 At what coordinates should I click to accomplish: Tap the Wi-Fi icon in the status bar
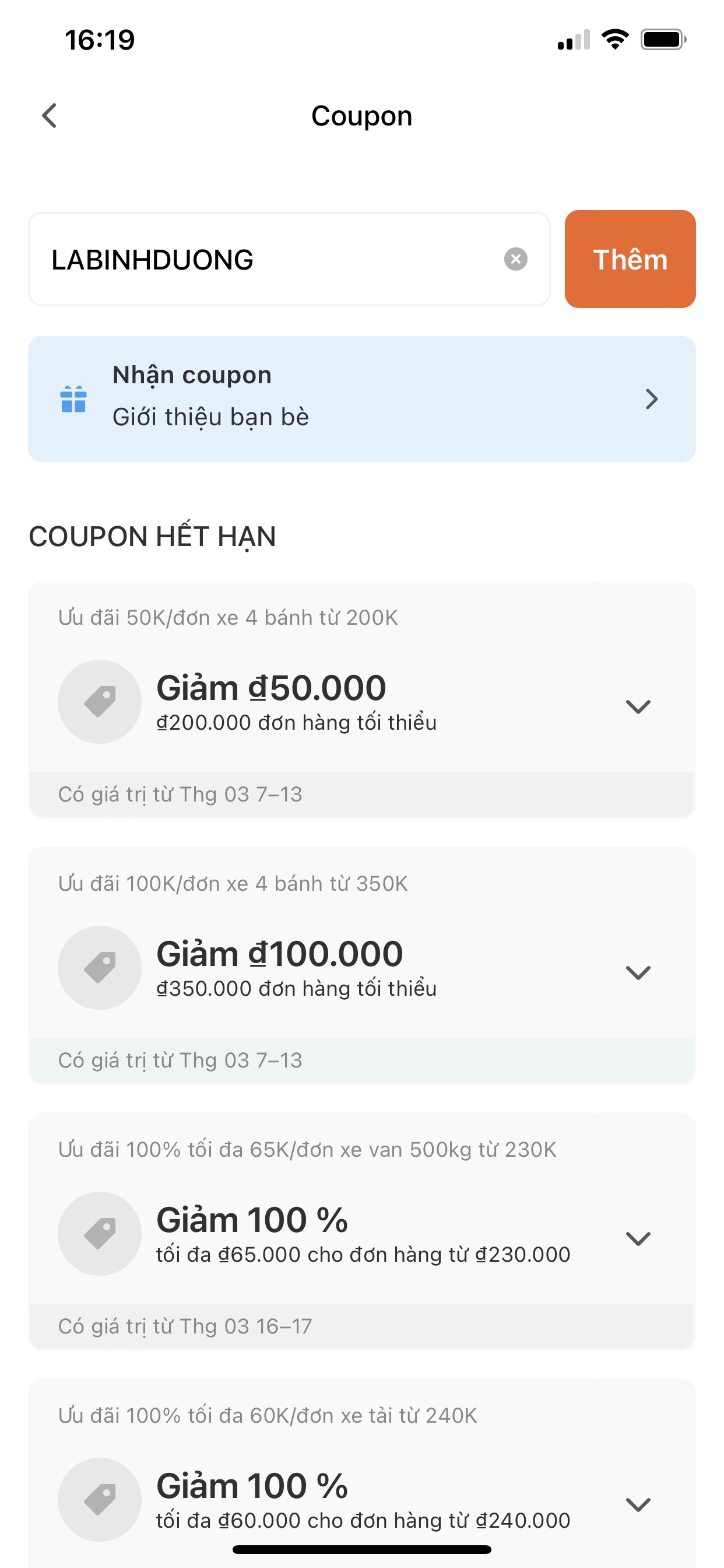[x=614, y=40]
